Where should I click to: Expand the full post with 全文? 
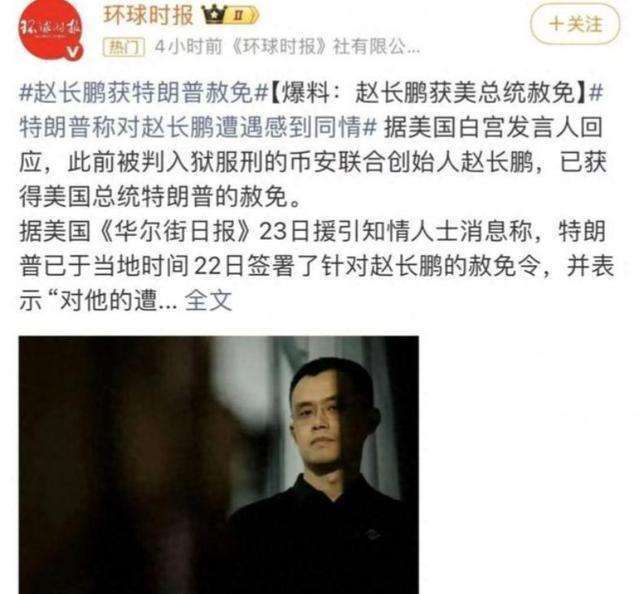pyautogui.click(x=209, y=301)
